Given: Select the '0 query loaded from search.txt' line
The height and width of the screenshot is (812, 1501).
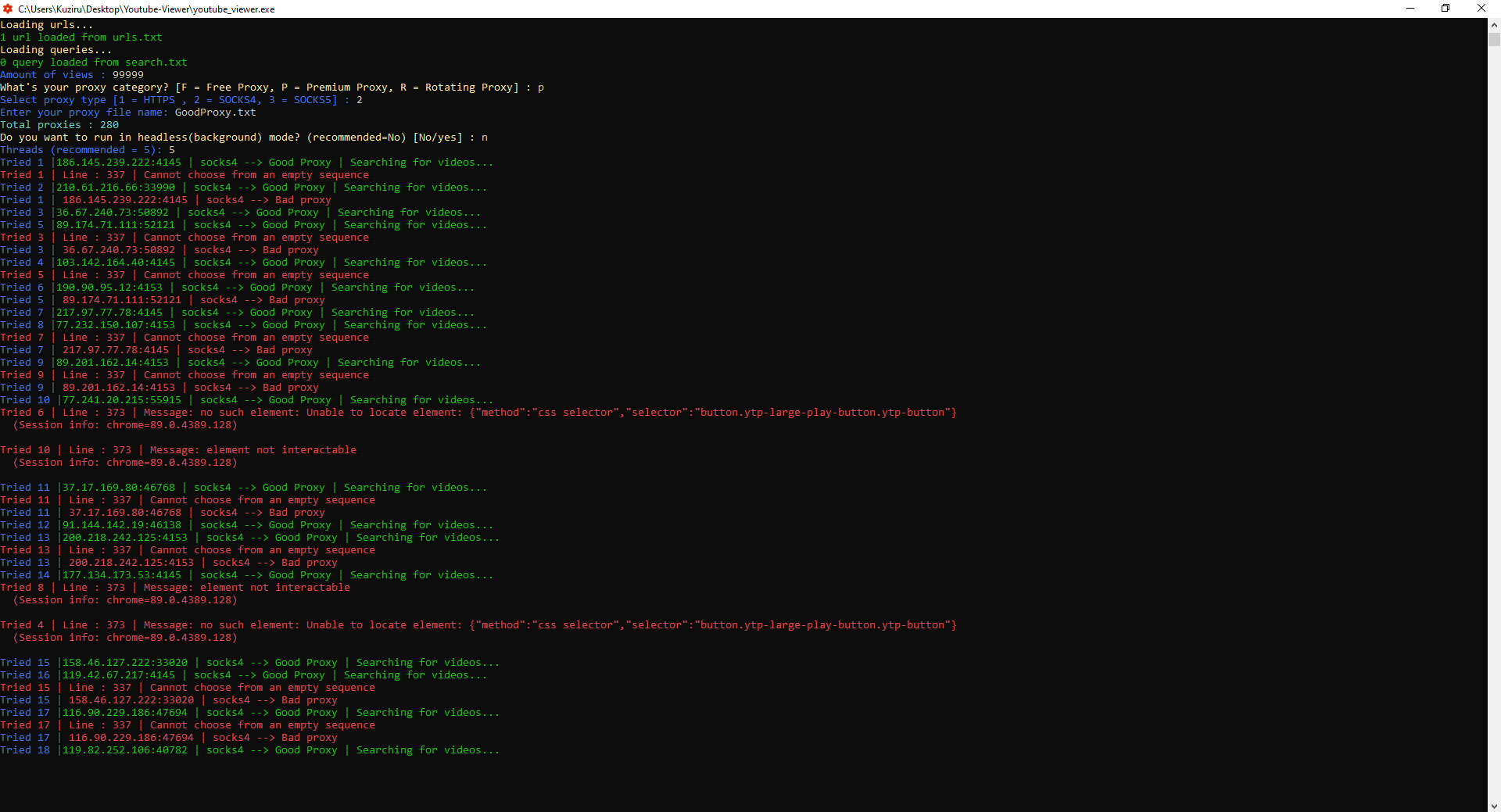Looking at the screenshot, I should pos(93,62).
